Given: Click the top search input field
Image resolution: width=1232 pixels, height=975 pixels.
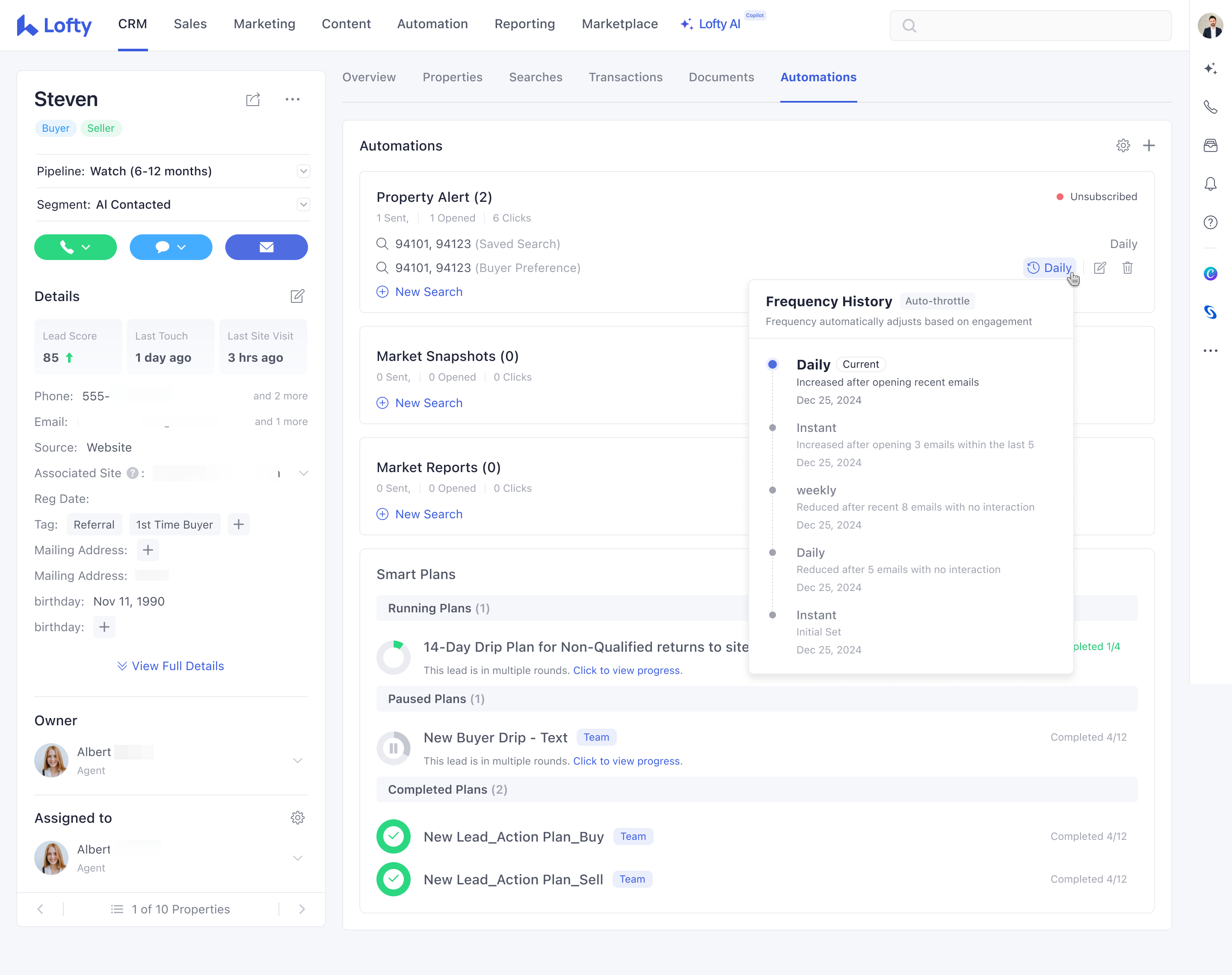Looking at the screenshot, I should [x=1031, y=26].
